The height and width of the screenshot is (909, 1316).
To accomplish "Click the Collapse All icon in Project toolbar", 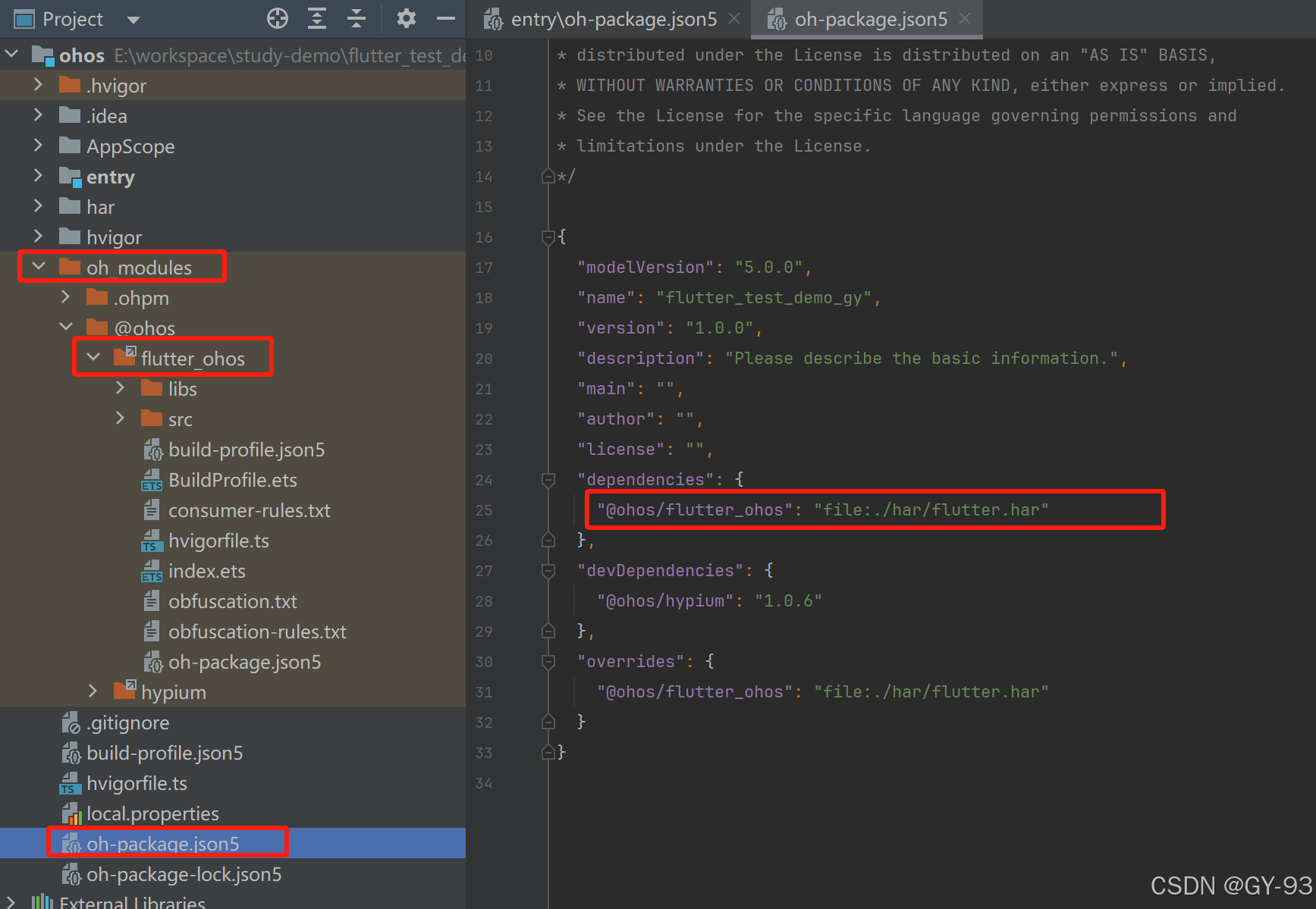I will pos(356,19).
